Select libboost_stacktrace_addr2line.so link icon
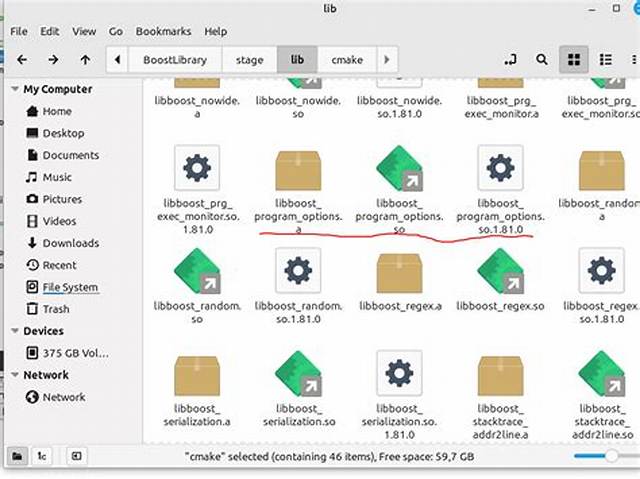Image resolution: width=640 pixels, height=479 pixels. point(602,374)
